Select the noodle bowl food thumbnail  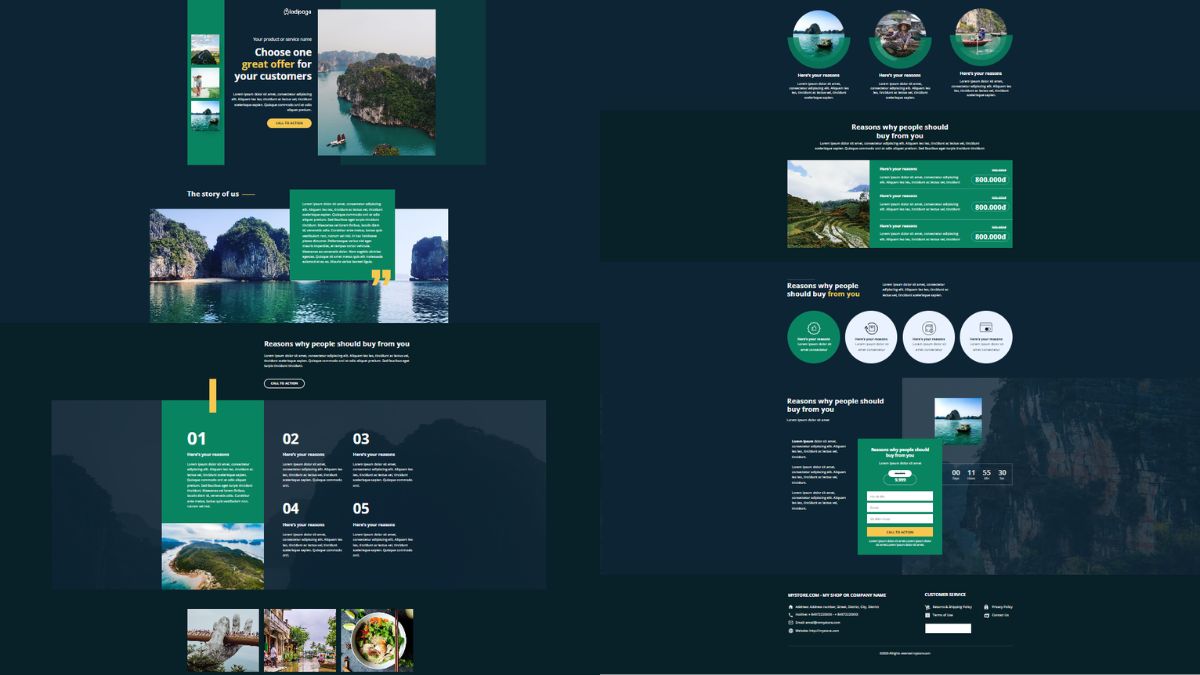(377, 640)
